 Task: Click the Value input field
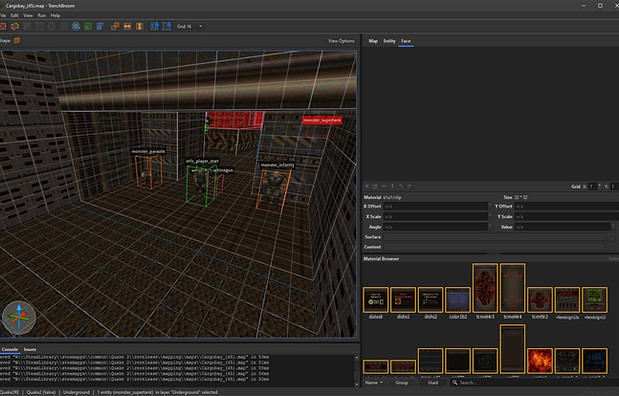pos(563,227)
